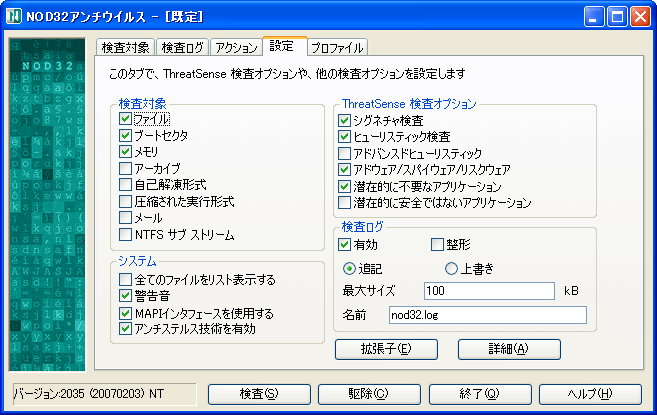The width and height of the screenshot is (657, 415).
Task: Open the 検査ログ tab
Action: click(182, 47)
